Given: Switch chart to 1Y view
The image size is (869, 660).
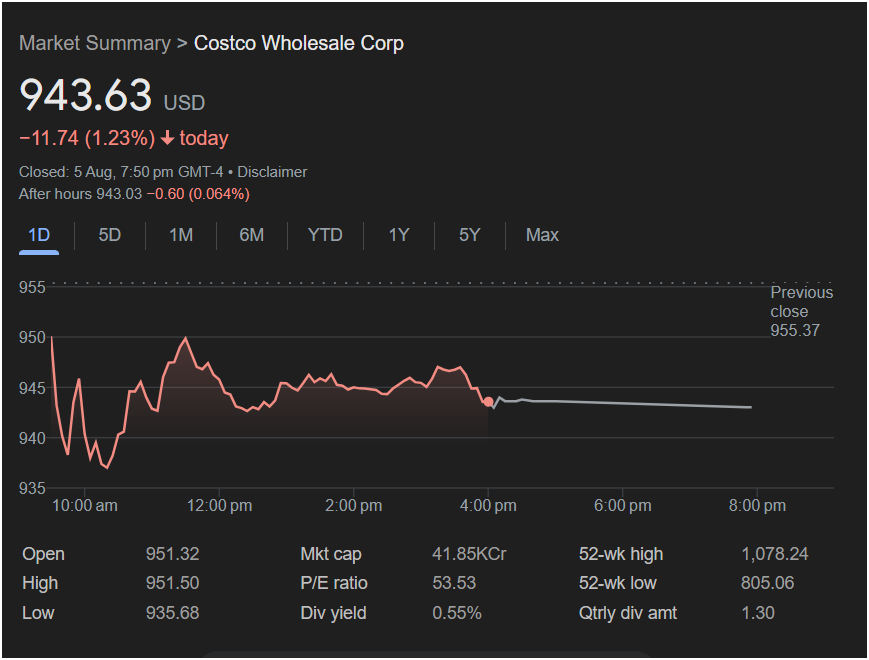Looking at the screenshot, I should (x=399, y=235).
